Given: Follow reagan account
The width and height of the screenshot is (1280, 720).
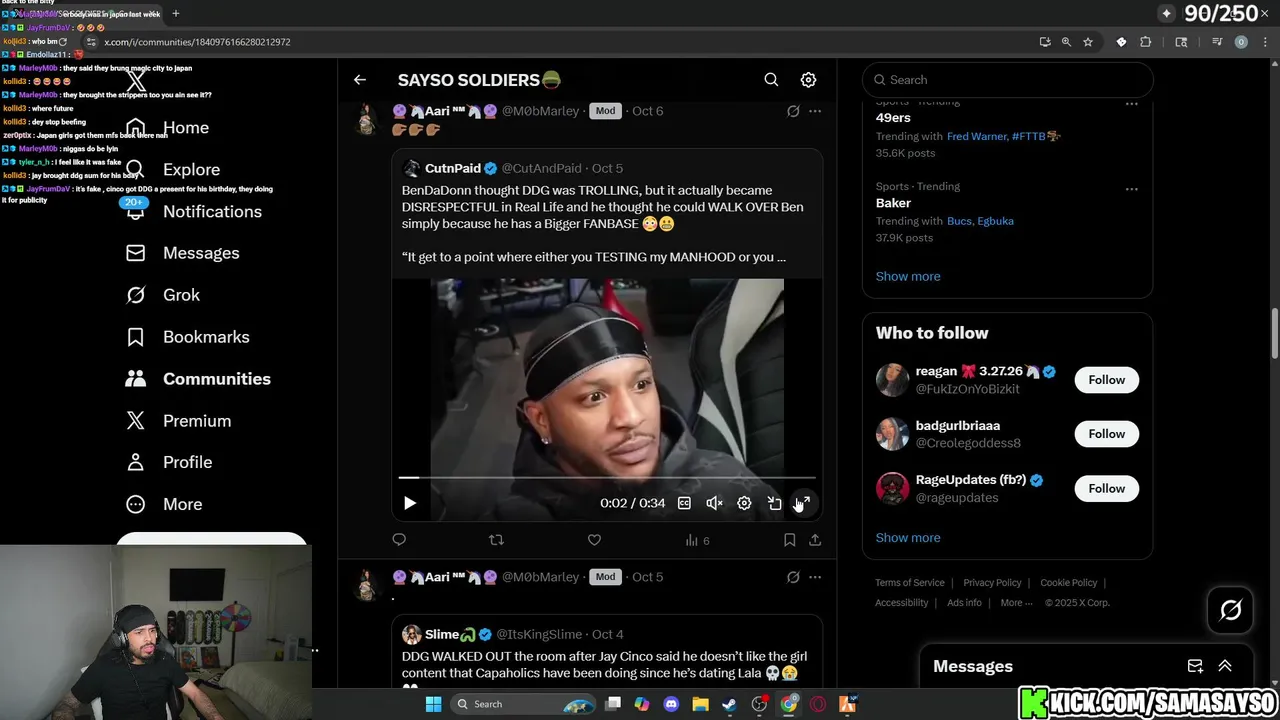Looking at the screenshot, I should (1106, 380).
